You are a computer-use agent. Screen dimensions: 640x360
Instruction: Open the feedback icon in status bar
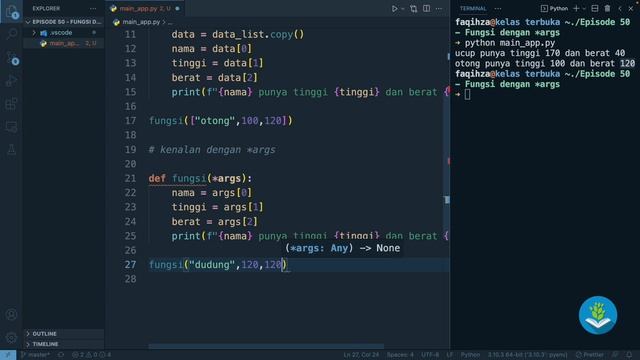coord(615,355)
